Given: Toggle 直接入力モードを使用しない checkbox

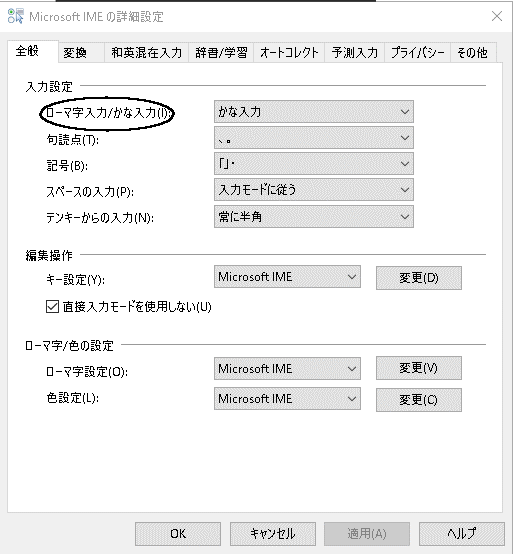Looking at the screenshot, I should pyautogui.click(x=52, y=307).
